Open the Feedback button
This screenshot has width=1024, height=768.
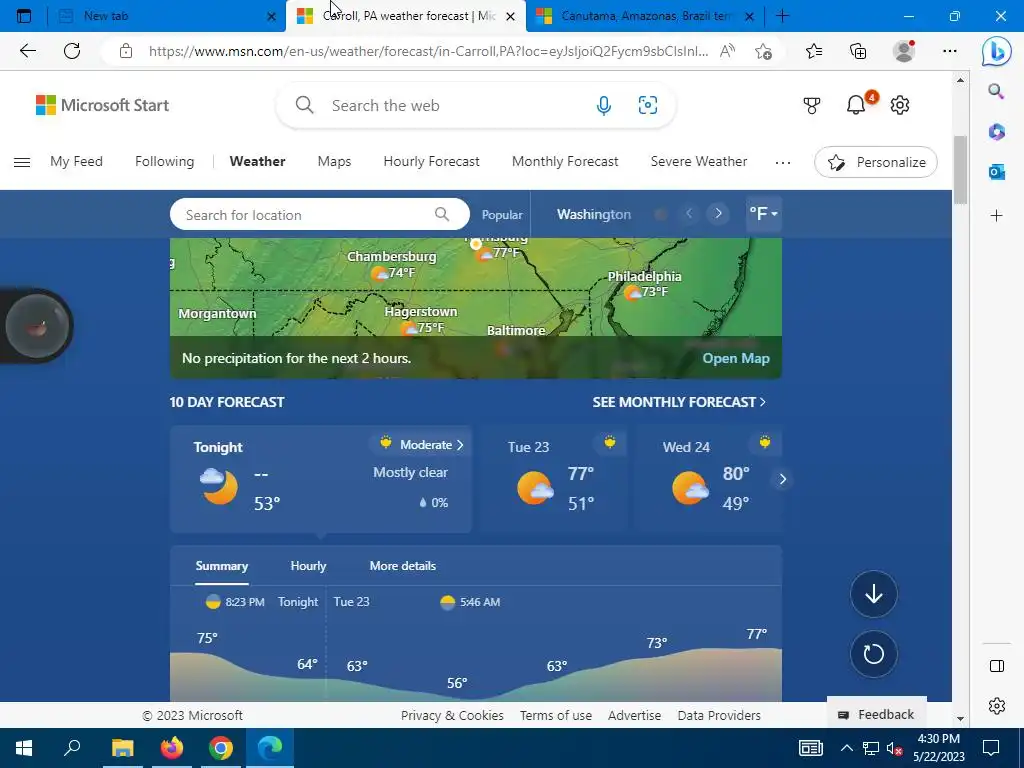coord(876,714)
